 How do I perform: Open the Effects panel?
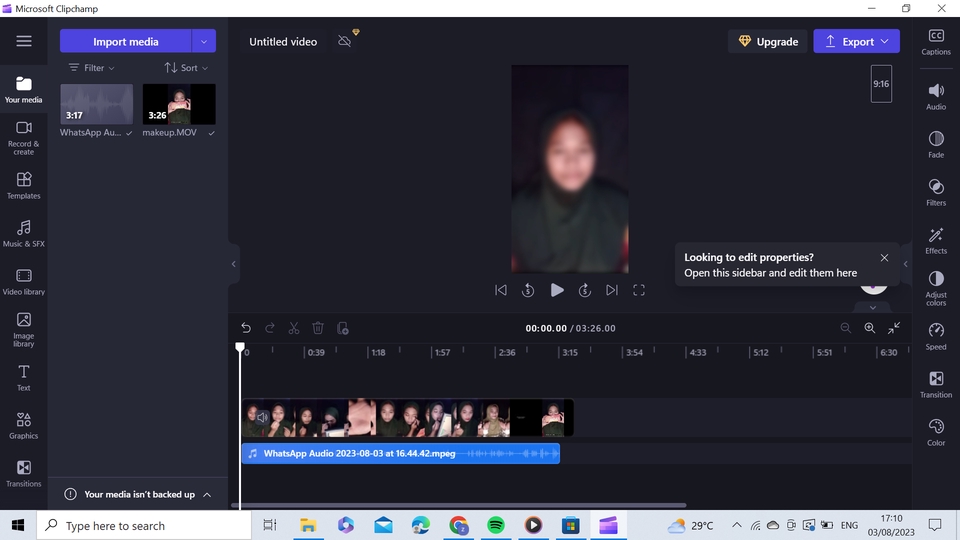pos(936,241)
